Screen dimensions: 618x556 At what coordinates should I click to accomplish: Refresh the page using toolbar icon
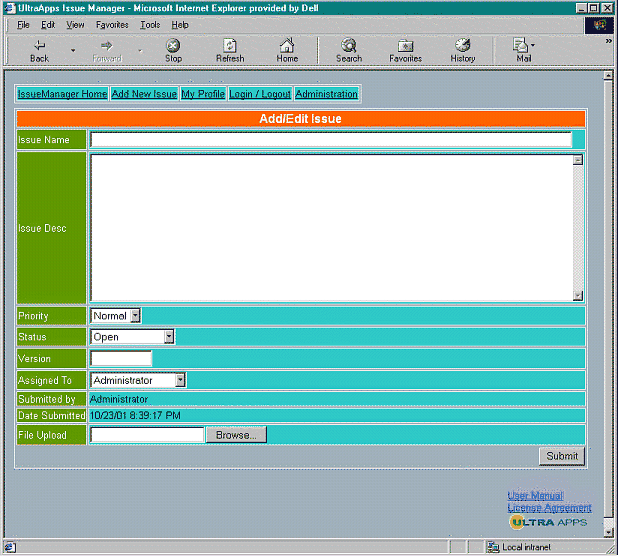point(230,46)
